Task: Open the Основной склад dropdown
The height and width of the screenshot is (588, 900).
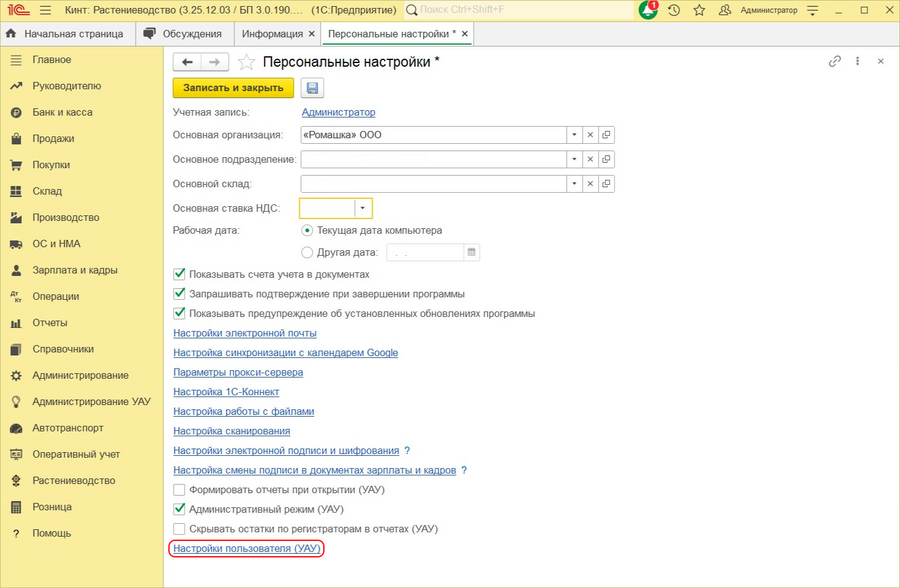Action: click(x=574, y=183)
